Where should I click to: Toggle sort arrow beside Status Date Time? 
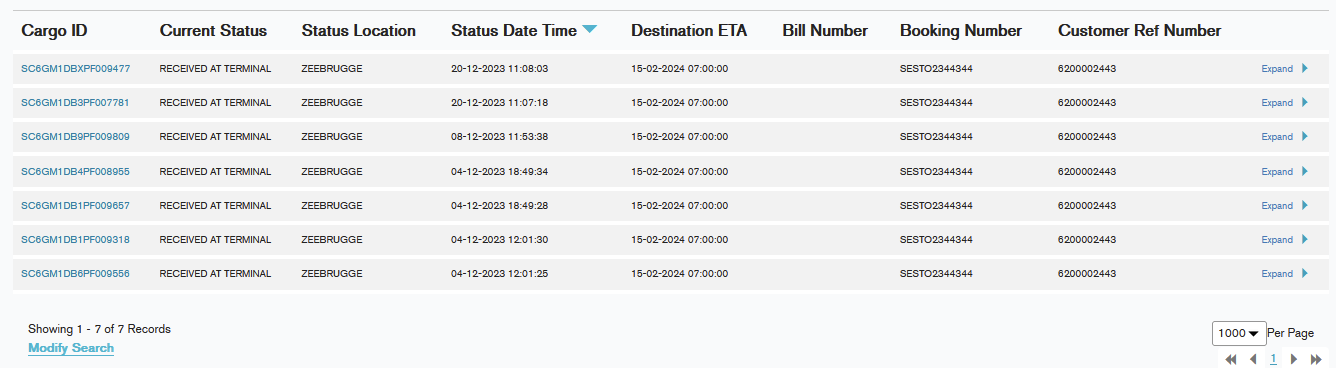[x=589, y=30]
